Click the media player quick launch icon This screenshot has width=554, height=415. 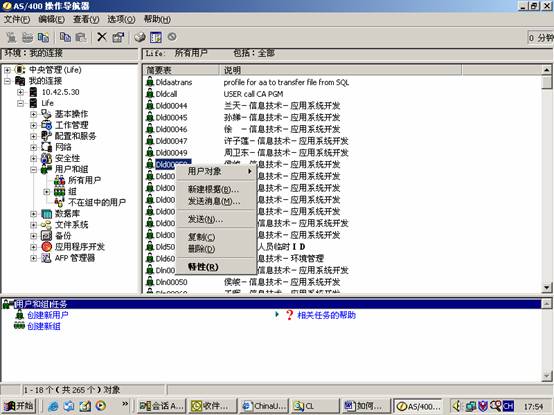101,406
